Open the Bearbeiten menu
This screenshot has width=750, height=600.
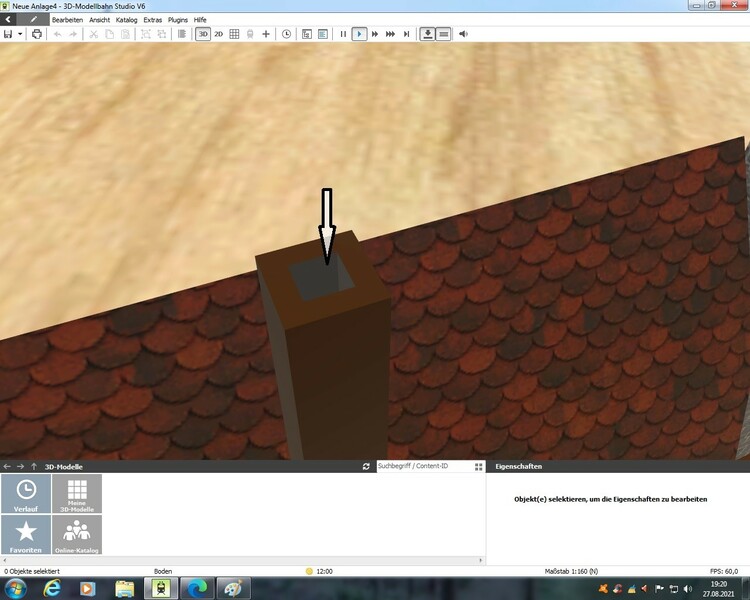[67, 20]
